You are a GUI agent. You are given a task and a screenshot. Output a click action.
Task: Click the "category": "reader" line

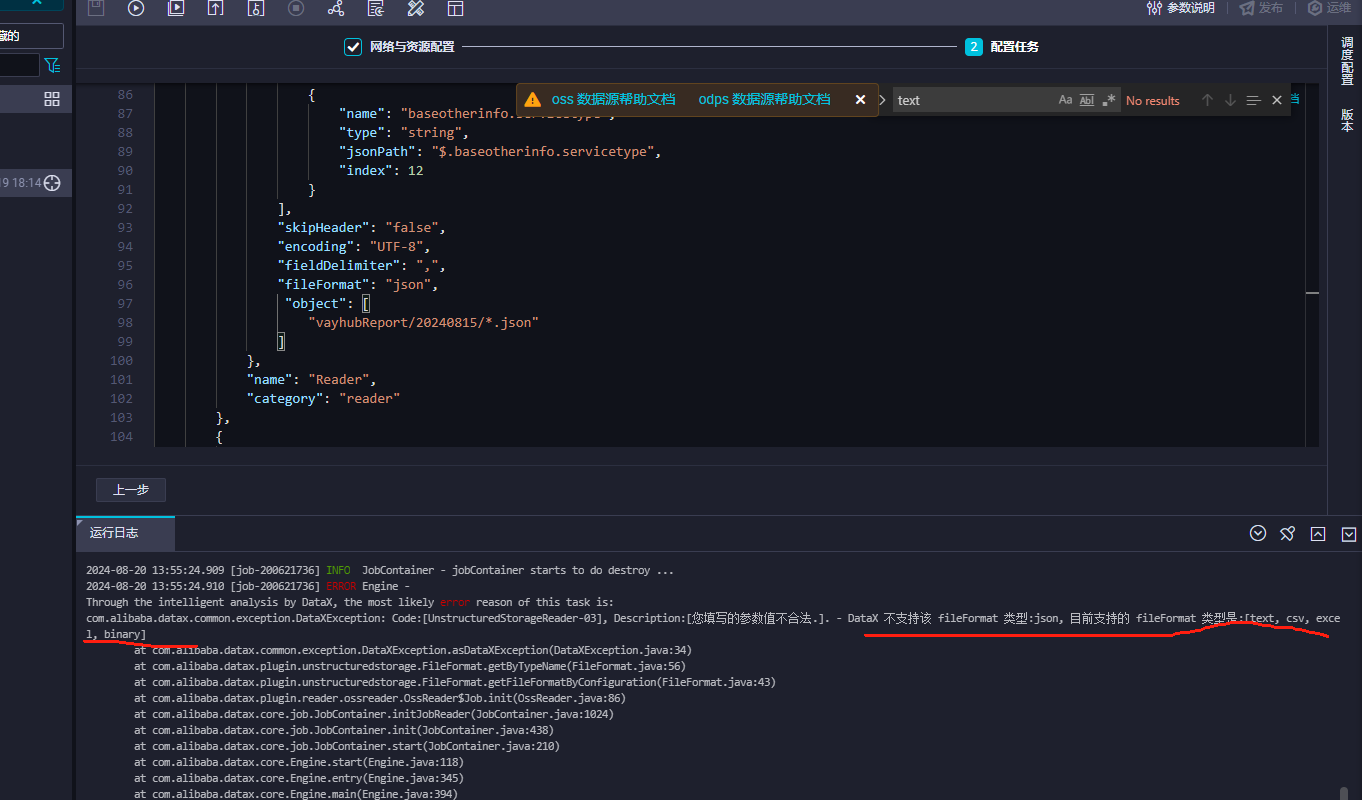pyautogui.click(x=323, y=399)
